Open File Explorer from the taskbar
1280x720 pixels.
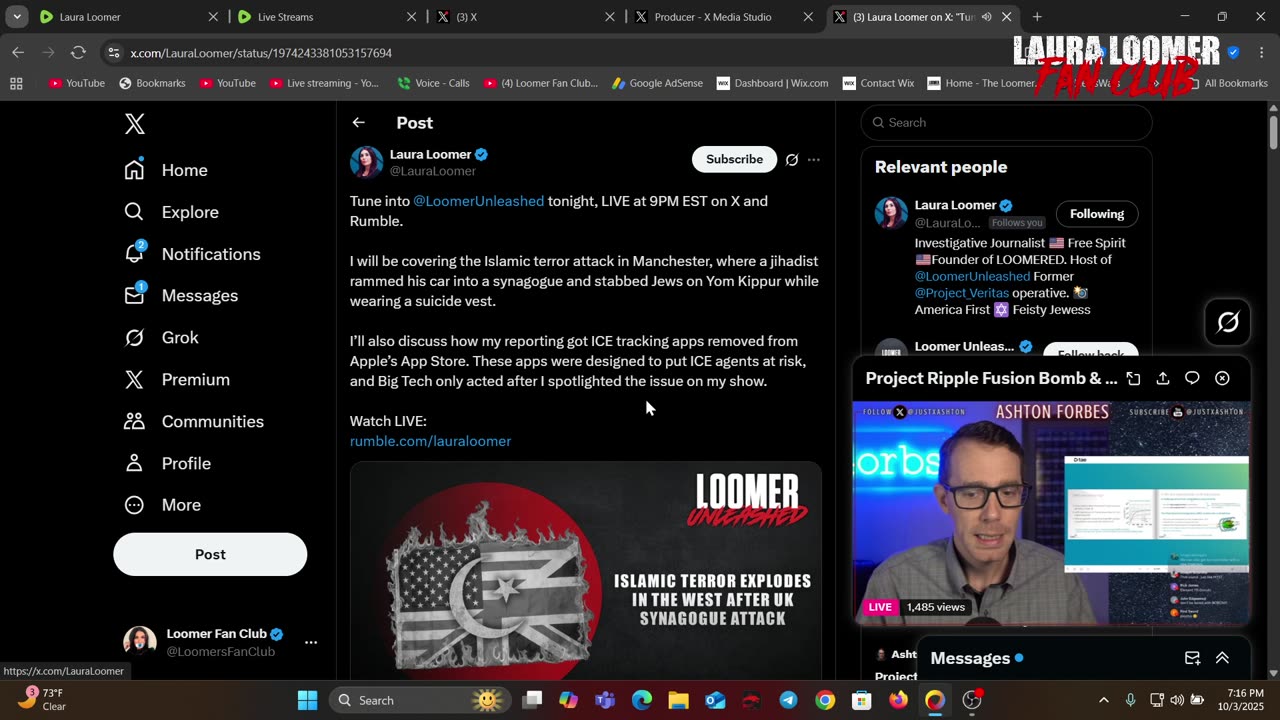(x=678, y=700)
